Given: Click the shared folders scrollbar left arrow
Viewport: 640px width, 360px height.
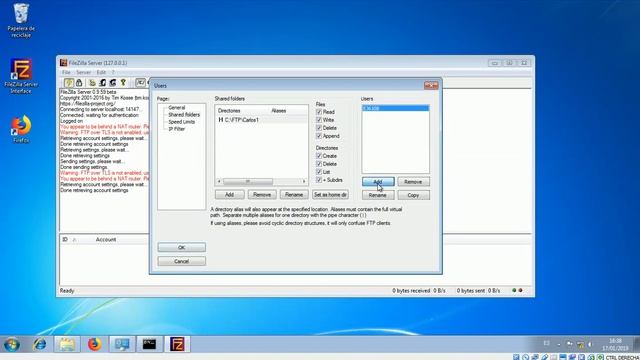Looking at the screenshot, I should (219, 181).
